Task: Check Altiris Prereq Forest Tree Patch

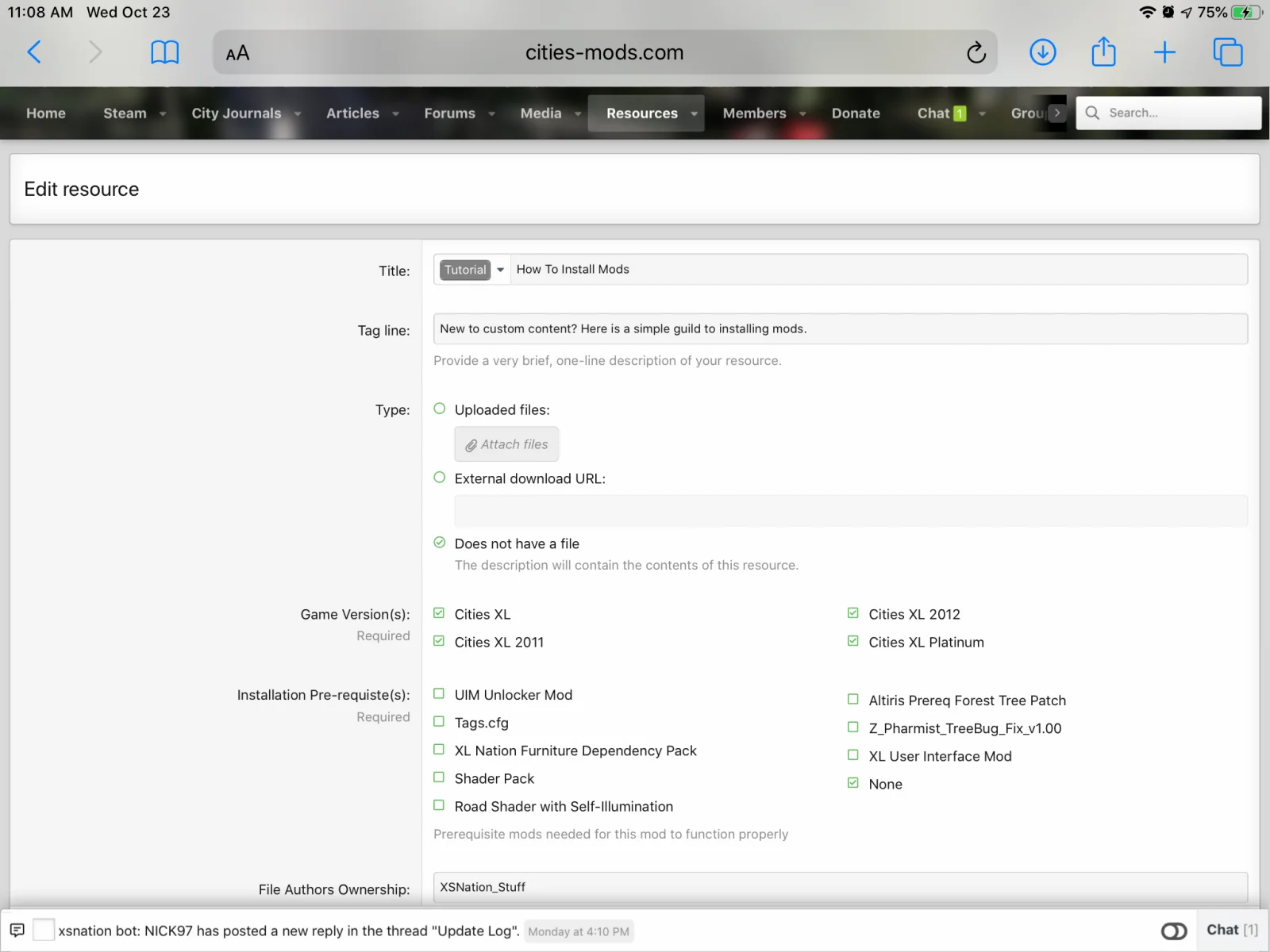Action: tap(853, 700)
